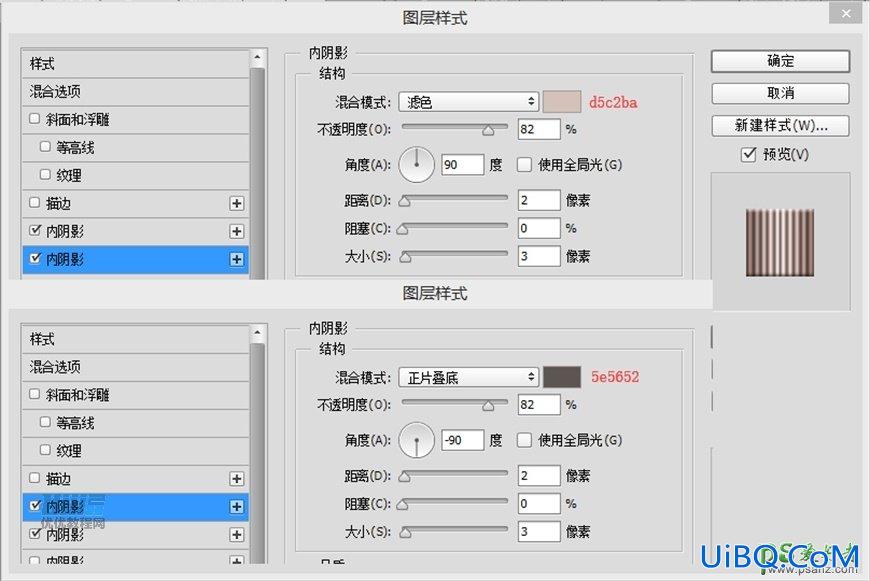The height and width of the screenshot is (581, 870).
Task: Click 阻塞 slider in the 正片叠底 dialog
Action: (454, 503)
